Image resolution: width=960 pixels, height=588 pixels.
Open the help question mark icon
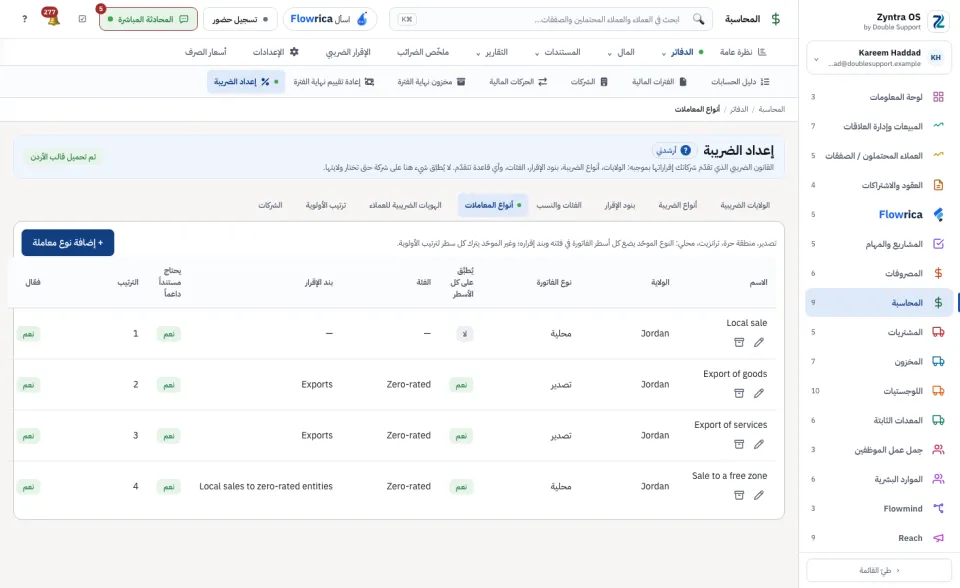tap(24, 19)
